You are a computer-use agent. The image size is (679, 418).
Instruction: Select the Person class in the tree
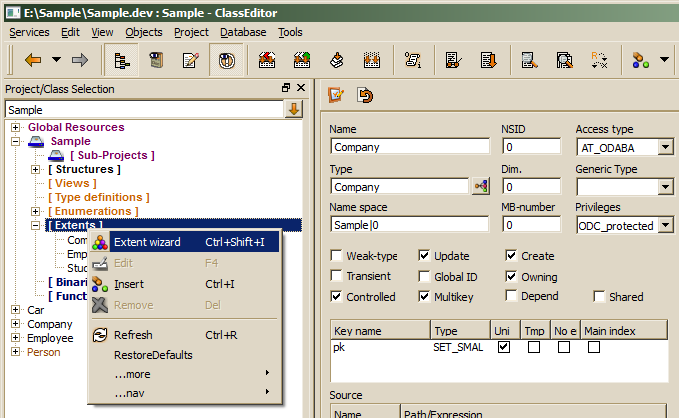coord(43,352)
